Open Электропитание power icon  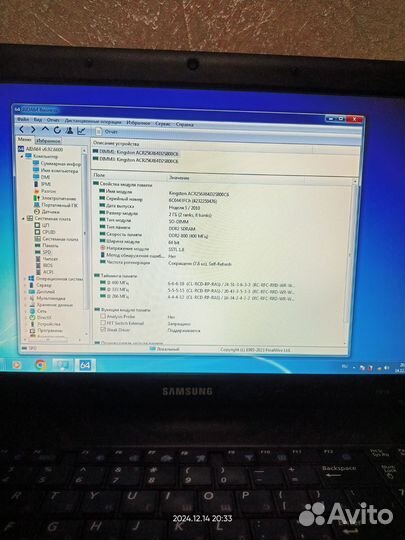pos(37,198)
